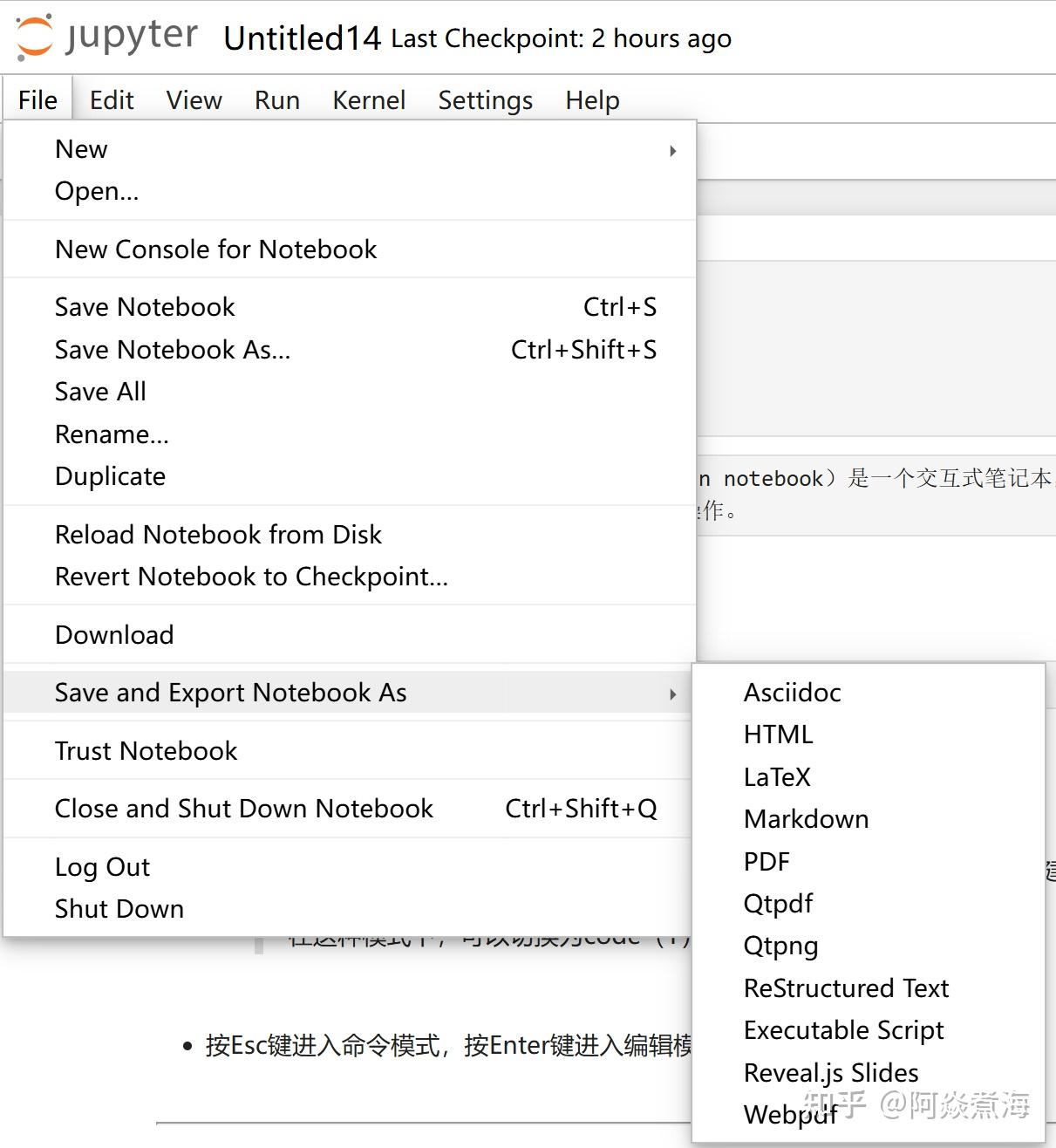The image size is (1056, 1148).
Task: Open the Kernel menu
Action: pos(369,99)
